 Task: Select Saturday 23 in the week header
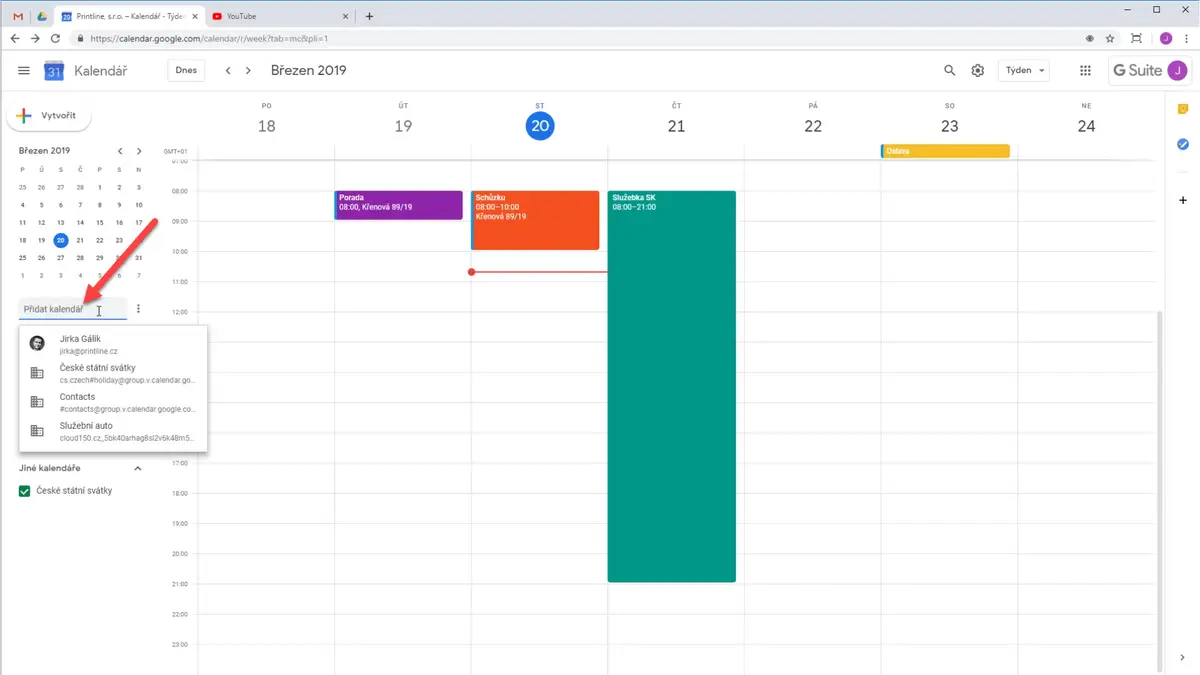[x=950, y=126]
